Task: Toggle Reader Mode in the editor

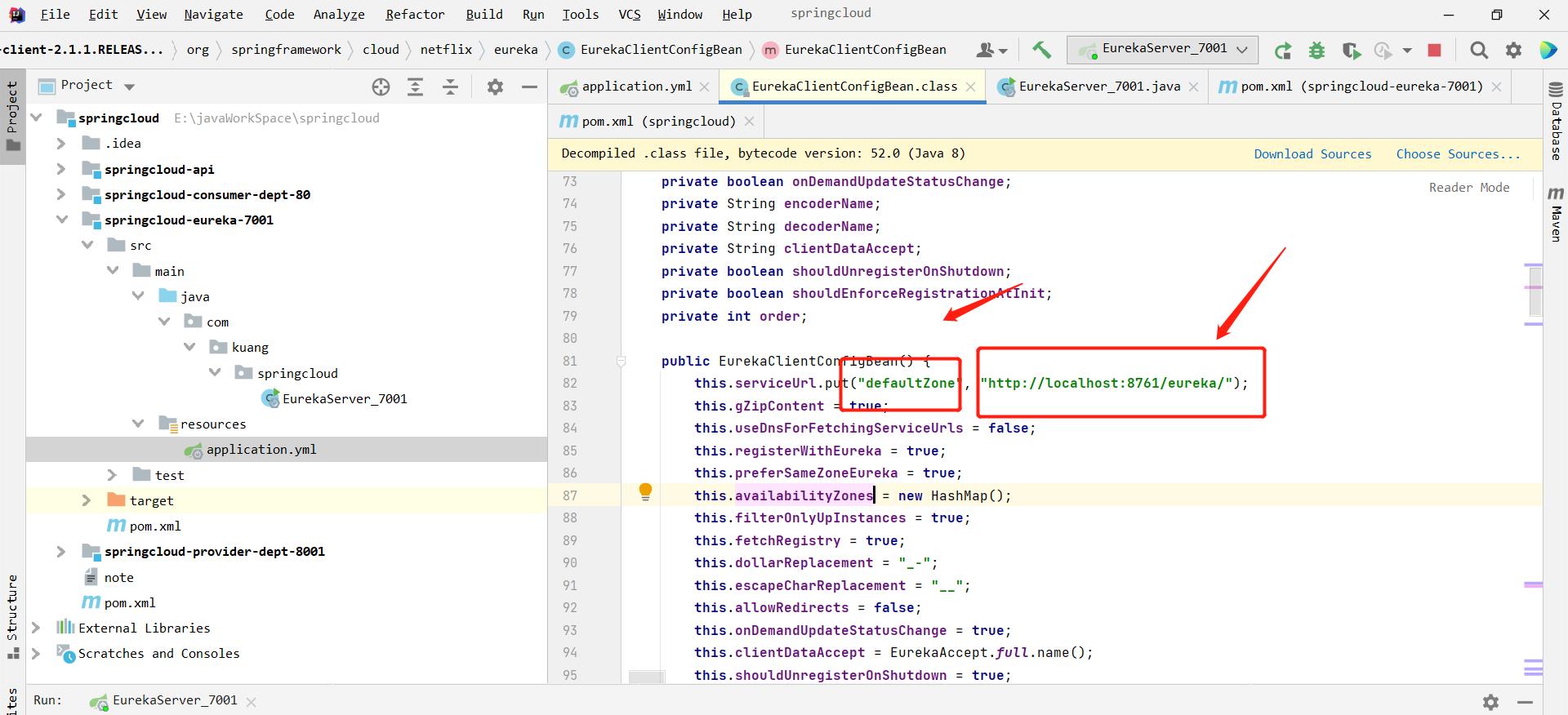Action: click(x=1468, y=188)
